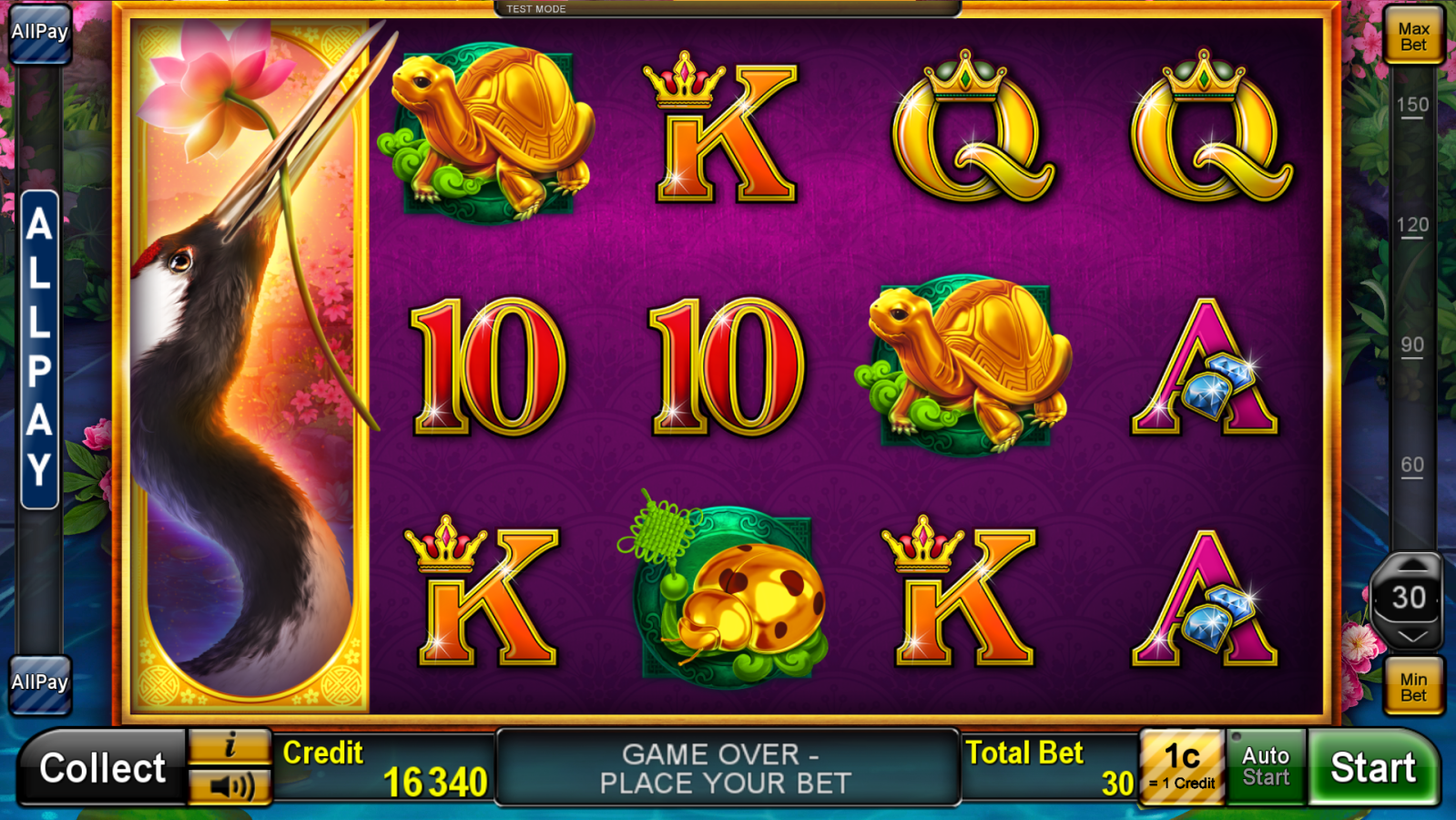The width and height of the screenshot is (1456, 820).
Task: Click the crane wild reel image
Action: pos(250,364)
